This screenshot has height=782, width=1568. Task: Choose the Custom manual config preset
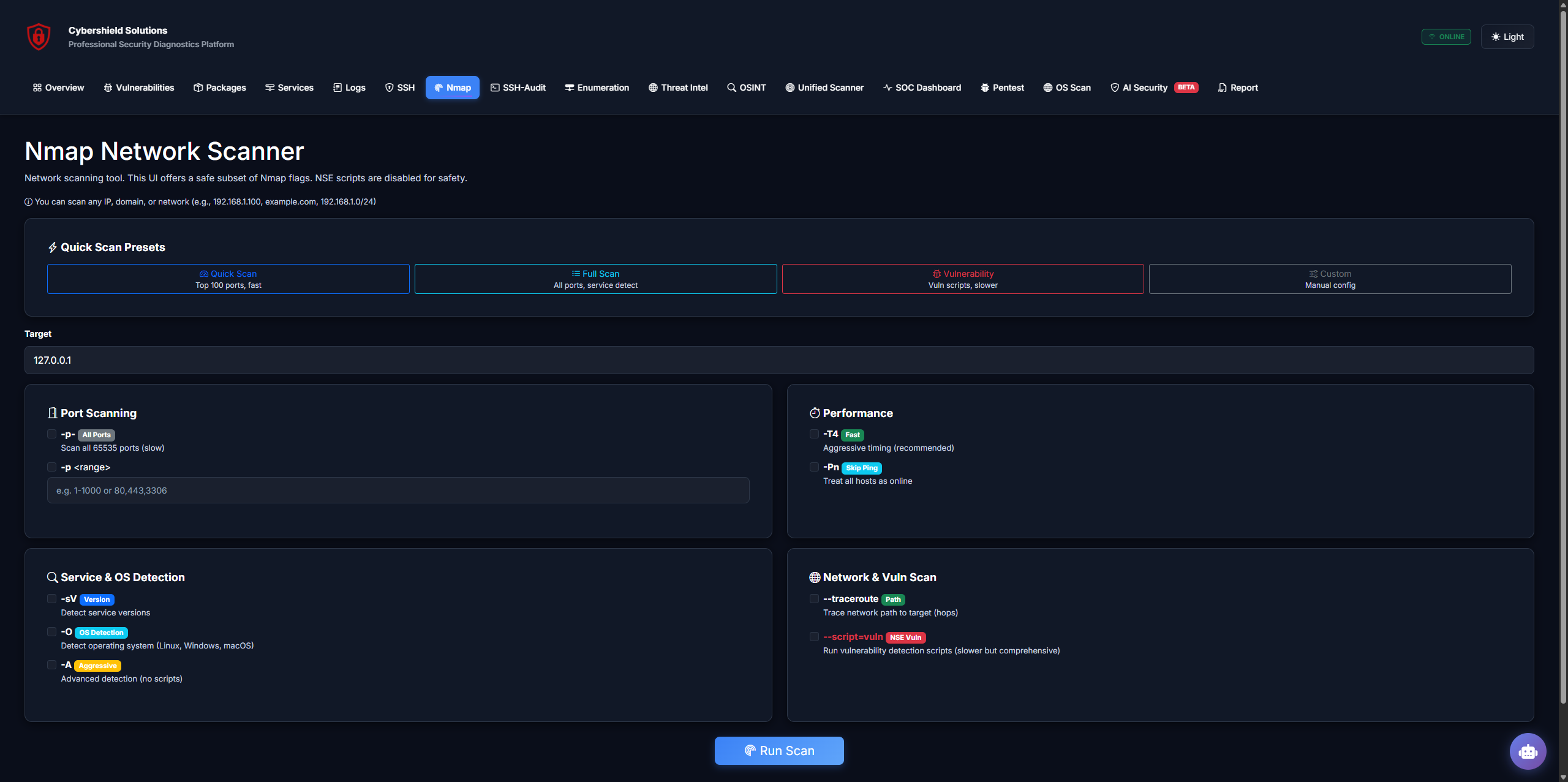click(x=1329, y=279)
